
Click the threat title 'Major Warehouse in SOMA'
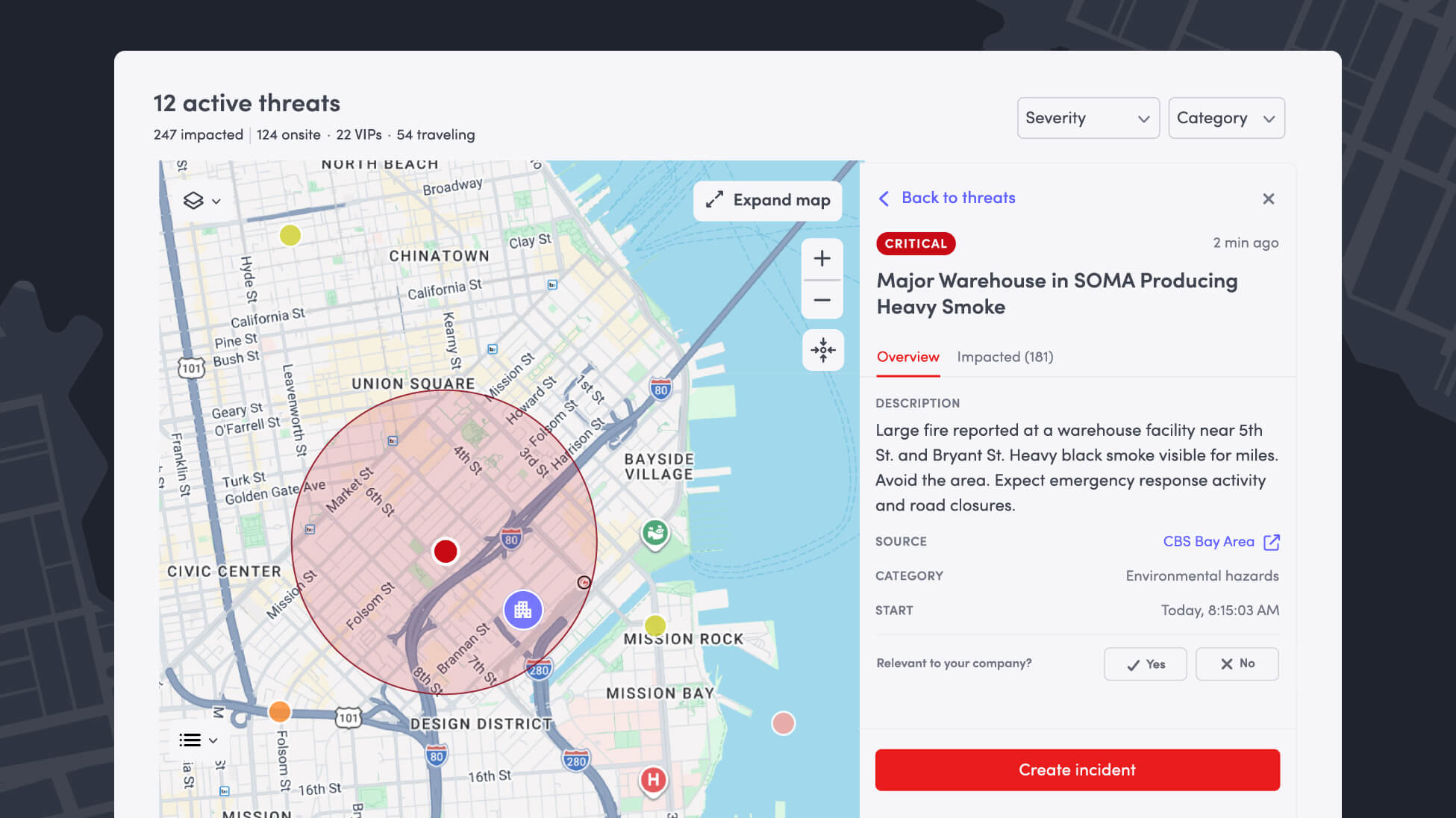1057,293
